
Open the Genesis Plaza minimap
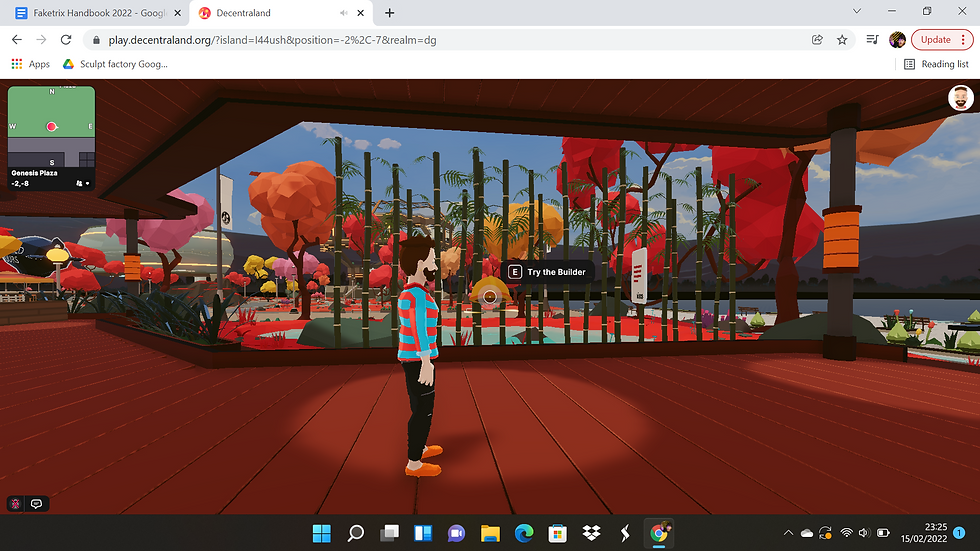(x=51, y=127)
